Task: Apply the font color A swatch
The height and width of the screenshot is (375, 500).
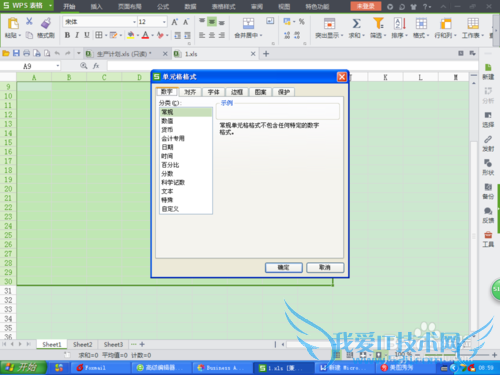Action: (145, 35)
